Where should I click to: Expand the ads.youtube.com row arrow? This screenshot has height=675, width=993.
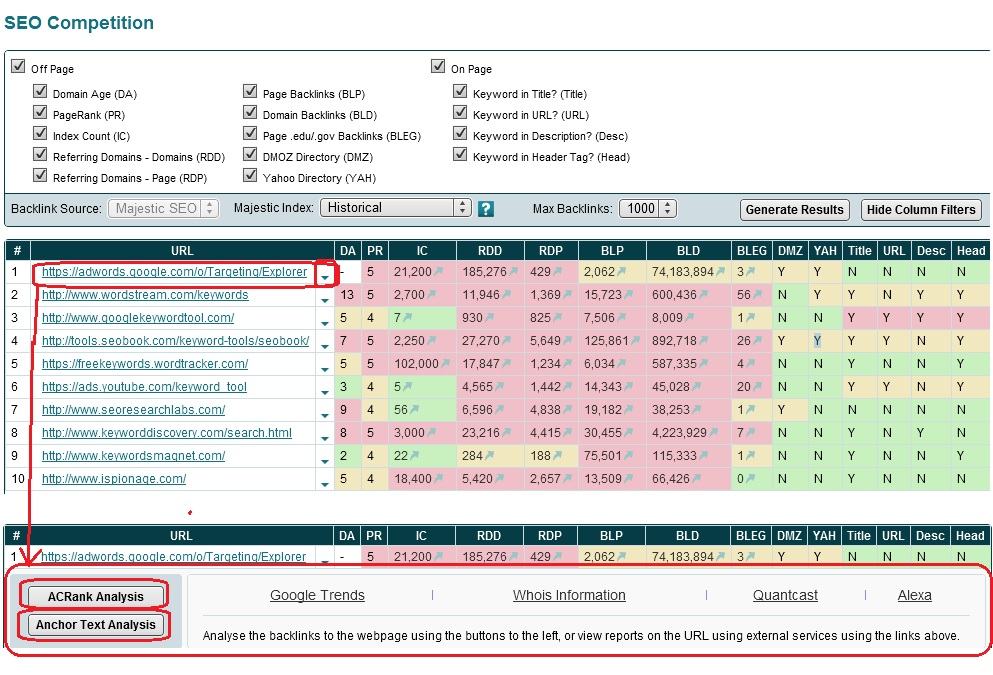click(325, 392)
